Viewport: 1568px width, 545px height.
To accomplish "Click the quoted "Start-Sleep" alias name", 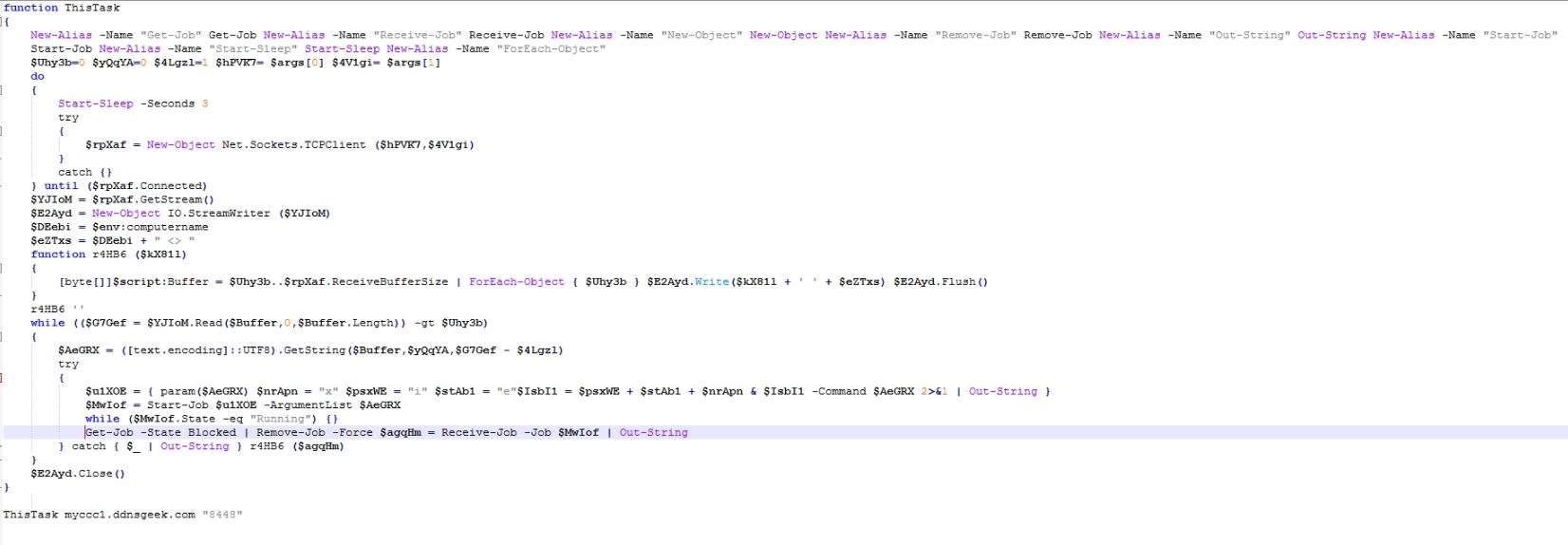I will tap(253, 48).
